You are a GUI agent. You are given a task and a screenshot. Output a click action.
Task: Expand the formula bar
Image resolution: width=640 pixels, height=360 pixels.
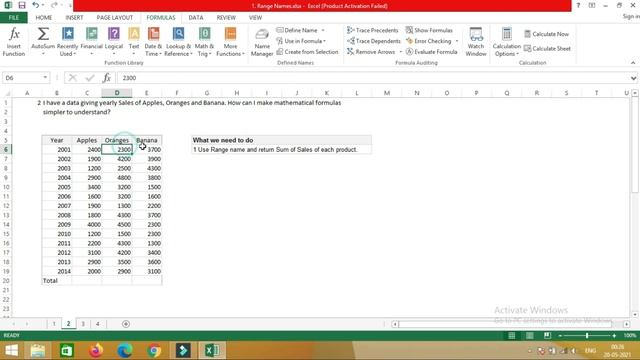point(633,78)
